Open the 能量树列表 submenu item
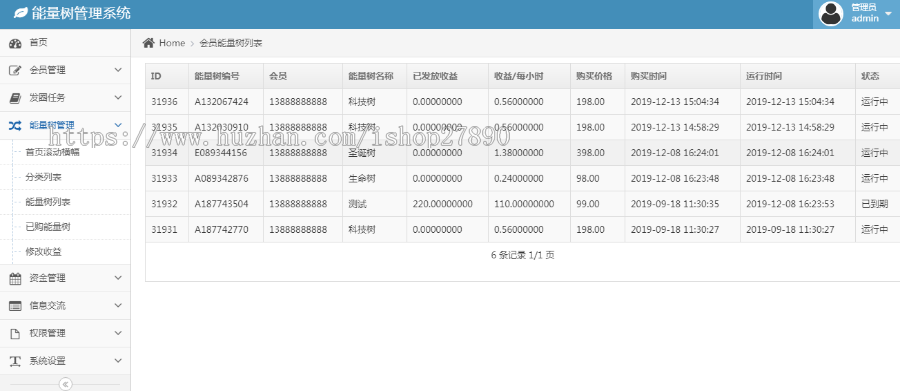The height and width of the screenshot is (391, 900). click(x=48, y=202)
